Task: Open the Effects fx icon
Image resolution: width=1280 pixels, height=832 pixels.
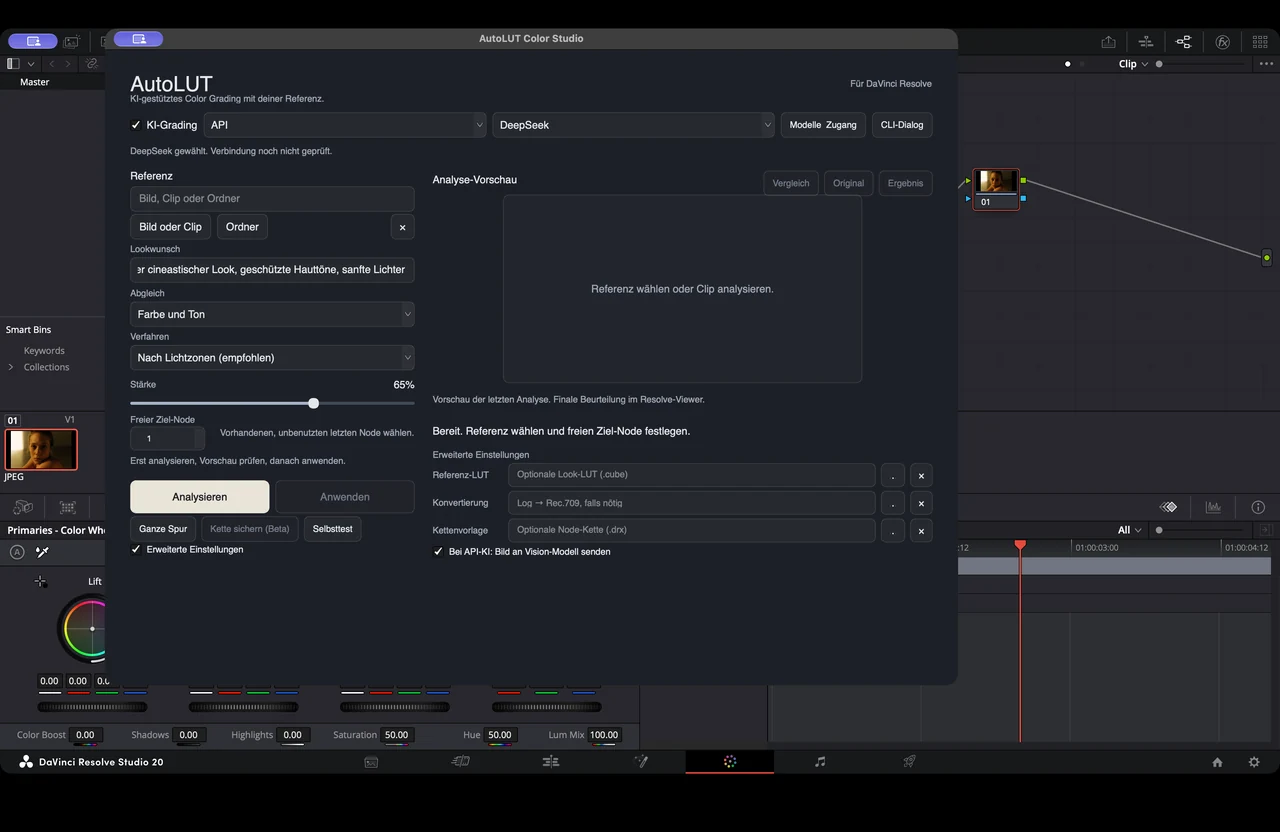Action: pos(1222,41)
